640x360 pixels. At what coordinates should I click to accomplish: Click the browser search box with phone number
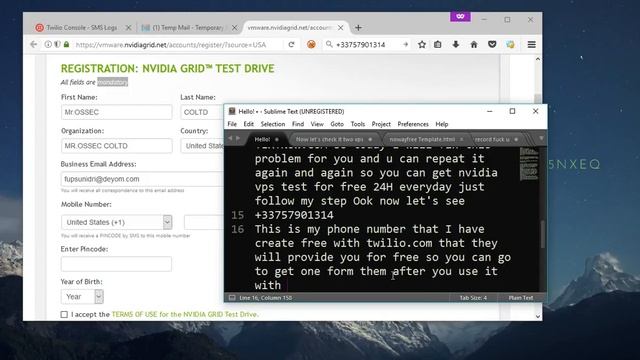[366, 44]
